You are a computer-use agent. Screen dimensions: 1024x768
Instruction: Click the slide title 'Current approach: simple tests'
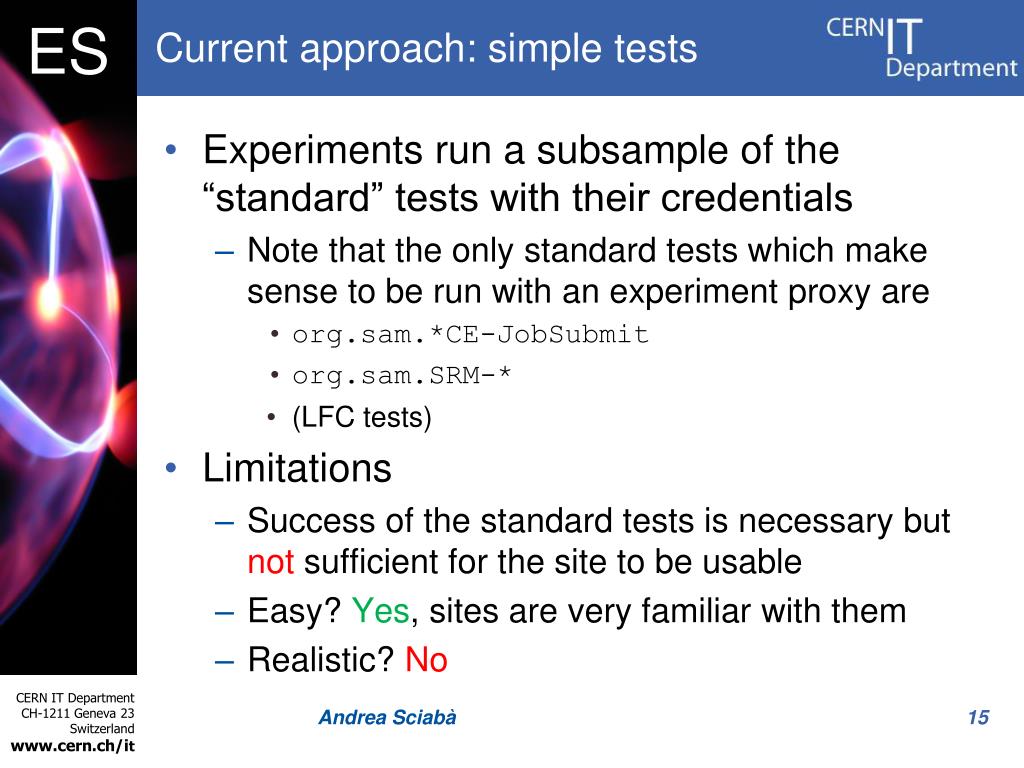click(426, 49)
